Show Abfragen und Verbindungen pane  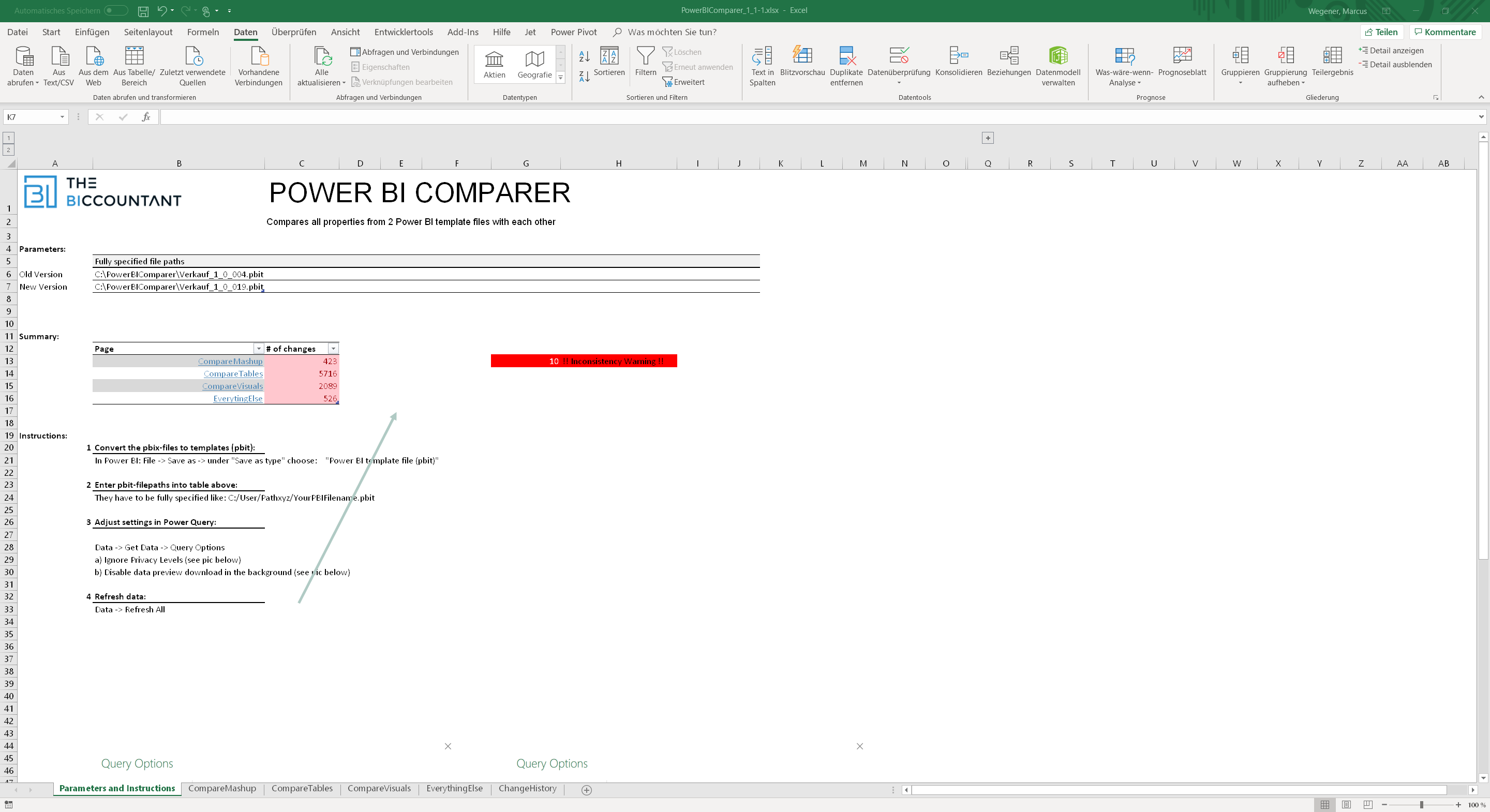coord(405,52)
